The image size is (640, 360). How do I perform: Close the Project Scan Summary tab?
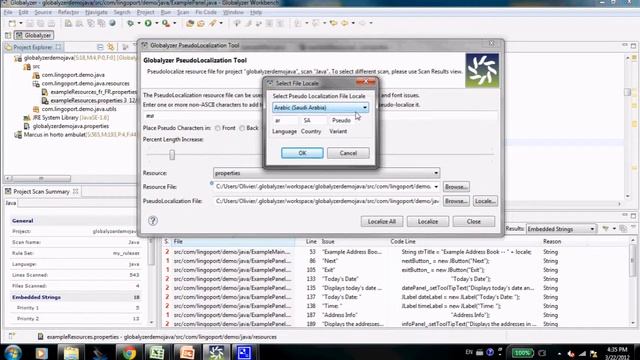pyautogui.click(x=76, y=191)
